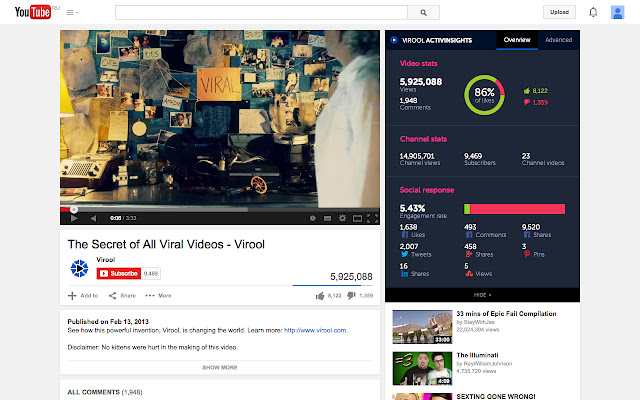Click the StumbleUpon Views icon

tap(469, 274)
